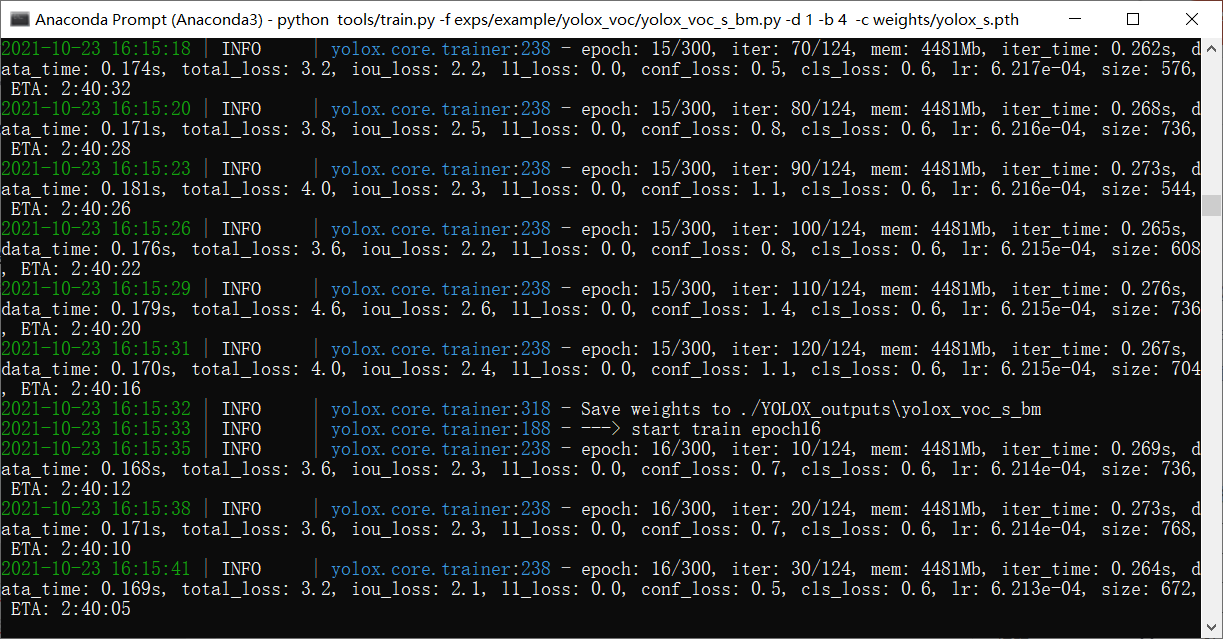Click the scrollbar up arrow
The height and width of the screenshot is (639, 1223).
tap(1212, 47)
